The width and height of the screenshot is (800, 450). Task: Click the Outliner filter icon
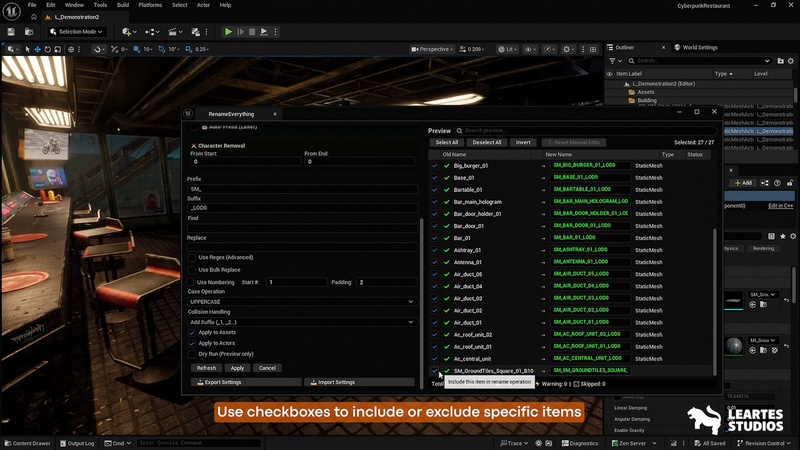[x=611, y=60]
